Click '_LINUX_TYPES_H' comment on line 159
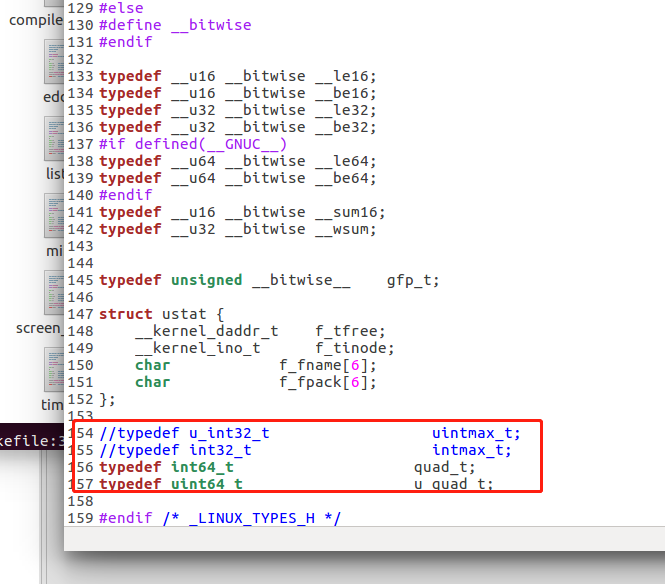Image resolution: width=665 pixels, height=584 pixels. tap(252, 518)
